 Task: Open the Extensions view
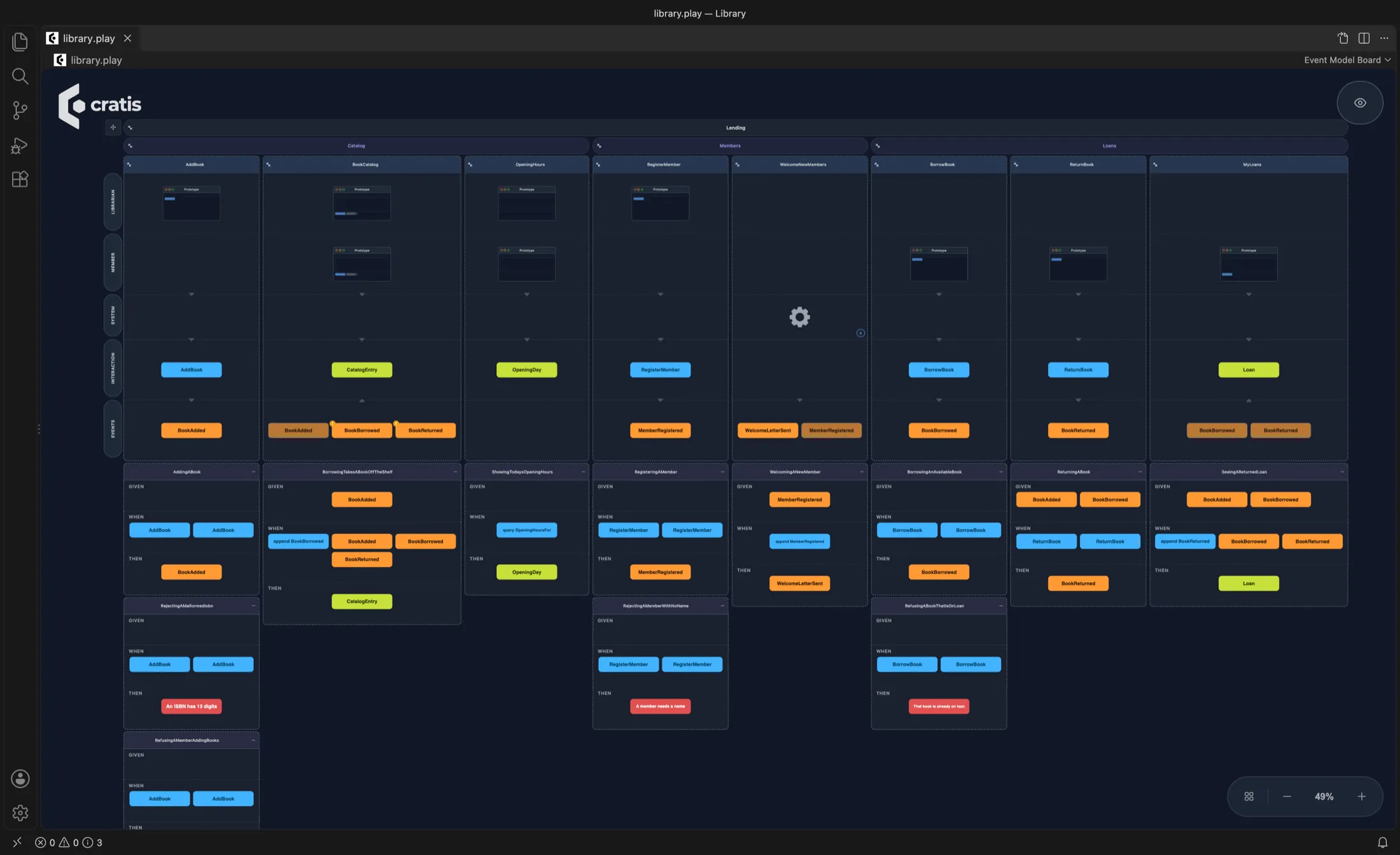(20, 179)
